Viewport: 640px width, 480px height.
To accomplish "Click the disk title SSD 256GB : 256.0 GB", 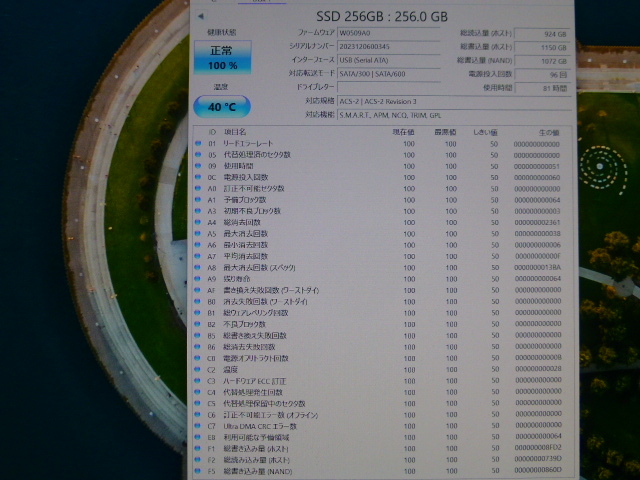I will click(382, 17).
